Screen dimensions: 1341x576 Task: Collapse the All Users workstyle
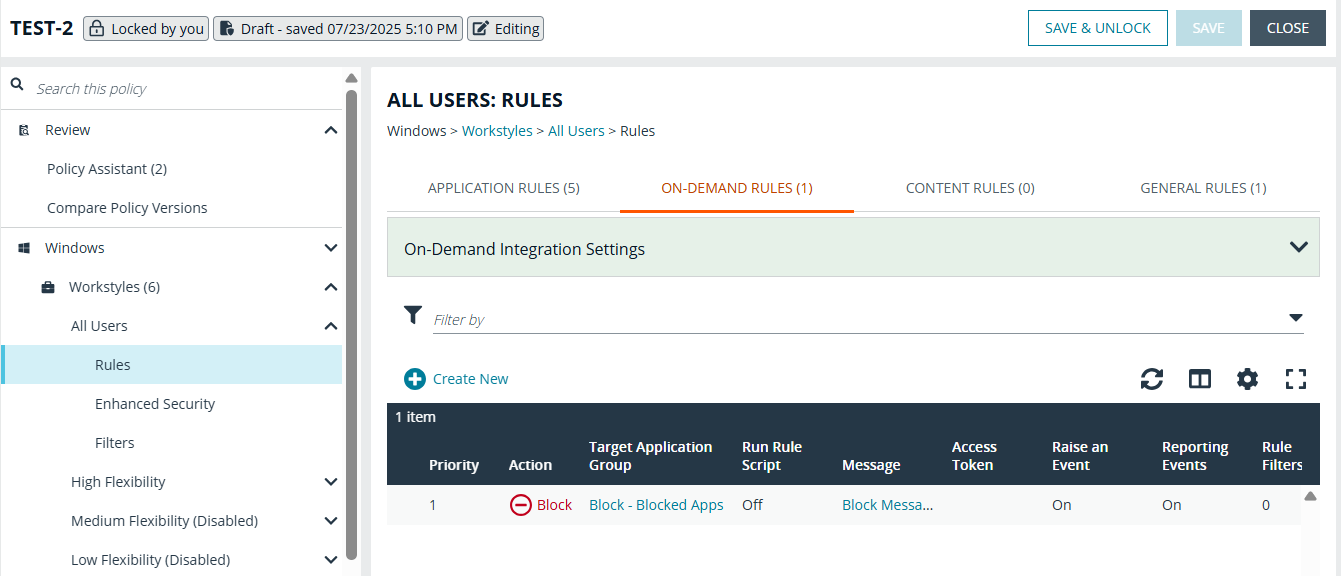click(331, 326)
